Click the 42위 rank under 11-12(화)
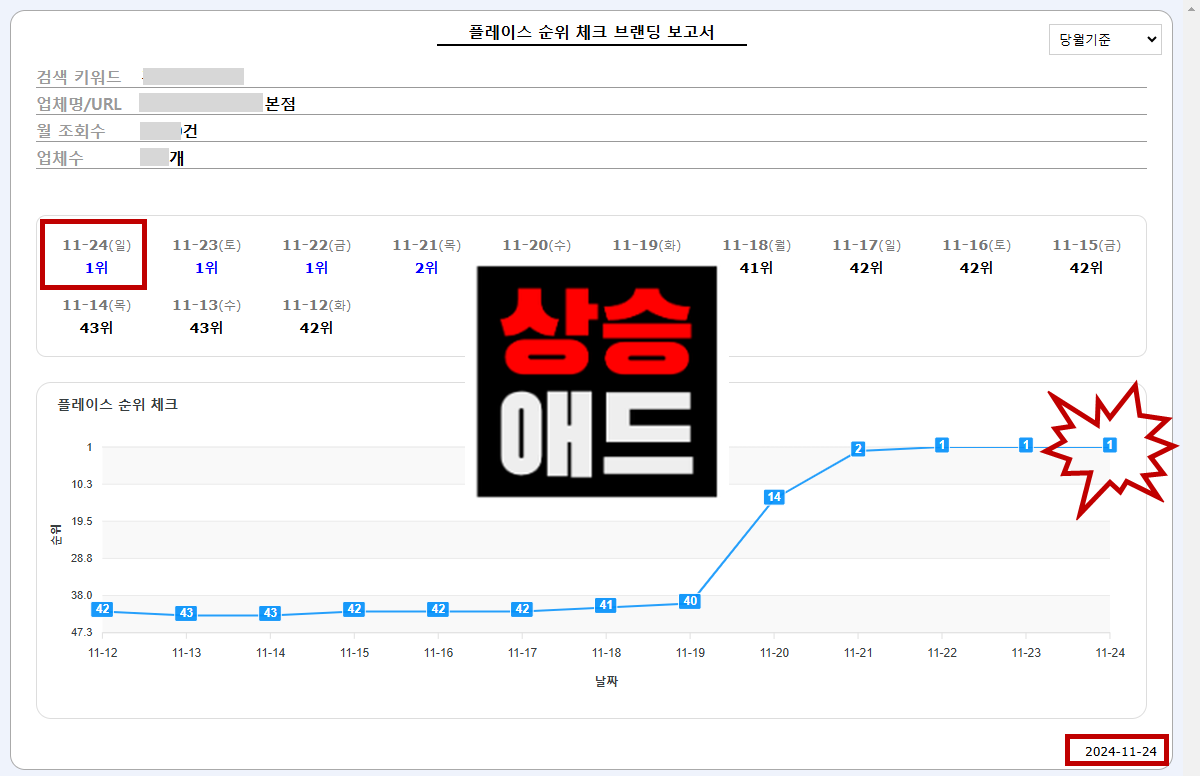The image size is (1200, 776). tap(316, 328)
